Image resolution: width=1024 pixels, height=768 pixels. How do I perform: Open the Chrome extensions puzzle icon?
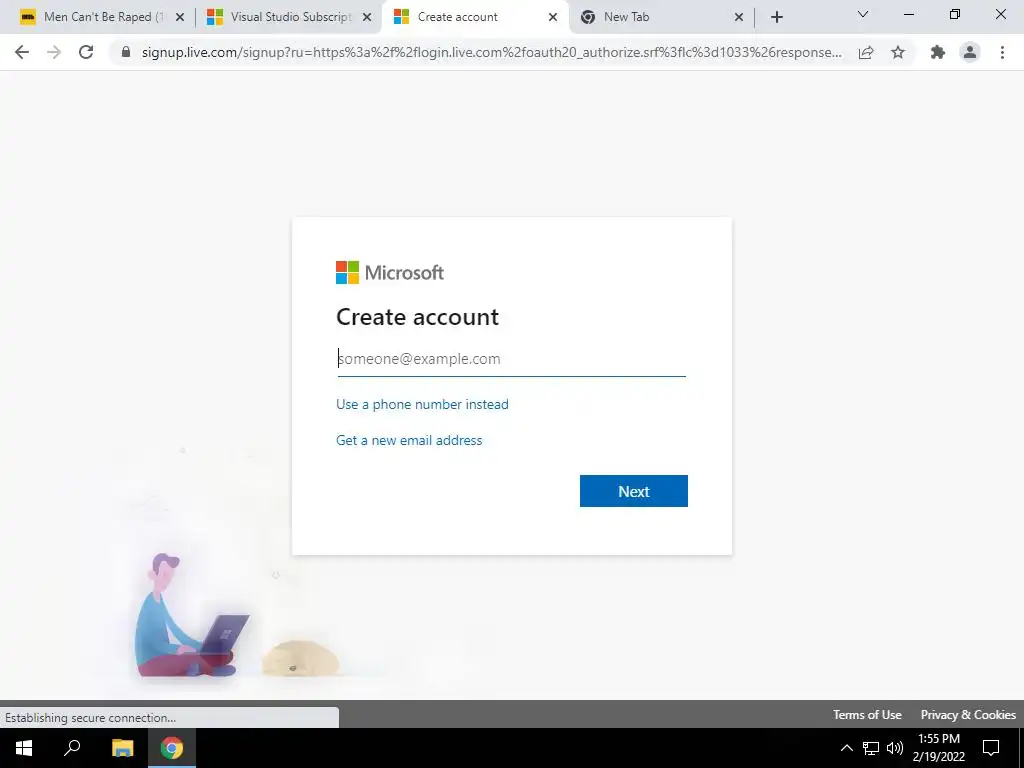[938, 52]
